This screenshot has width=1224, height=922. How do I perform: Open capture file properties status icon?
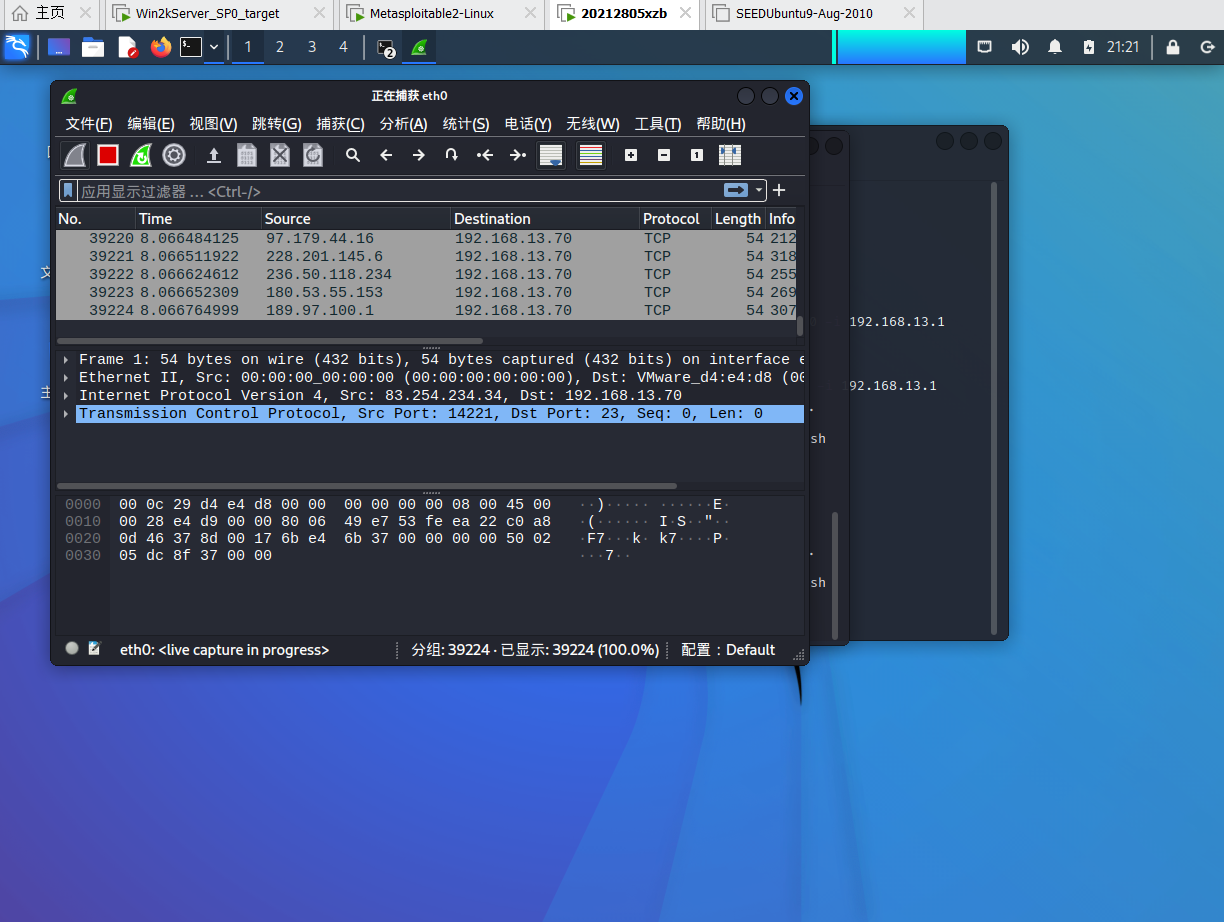95,648
